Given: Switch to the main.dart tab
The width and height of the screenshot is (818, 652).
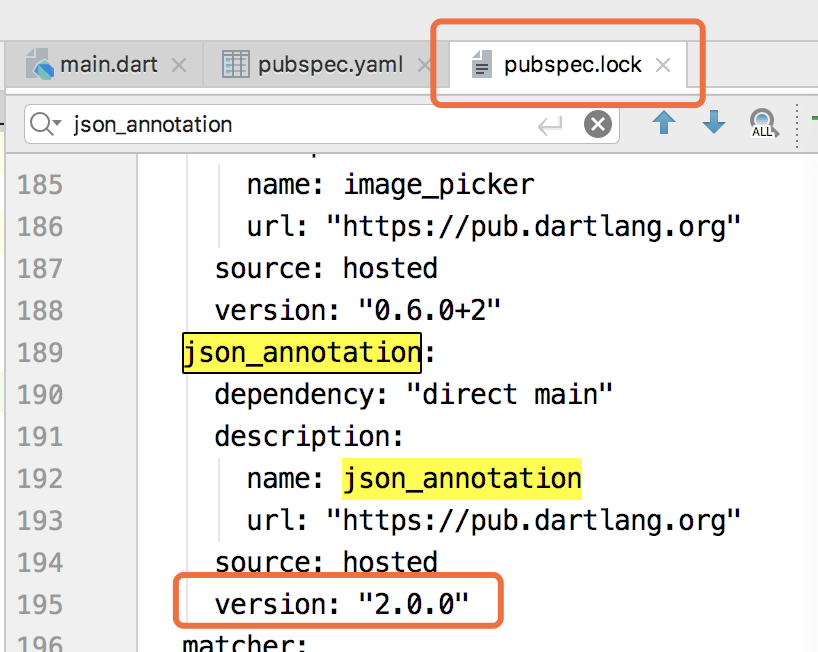Looking at the screenshot, I should [109, 65].
